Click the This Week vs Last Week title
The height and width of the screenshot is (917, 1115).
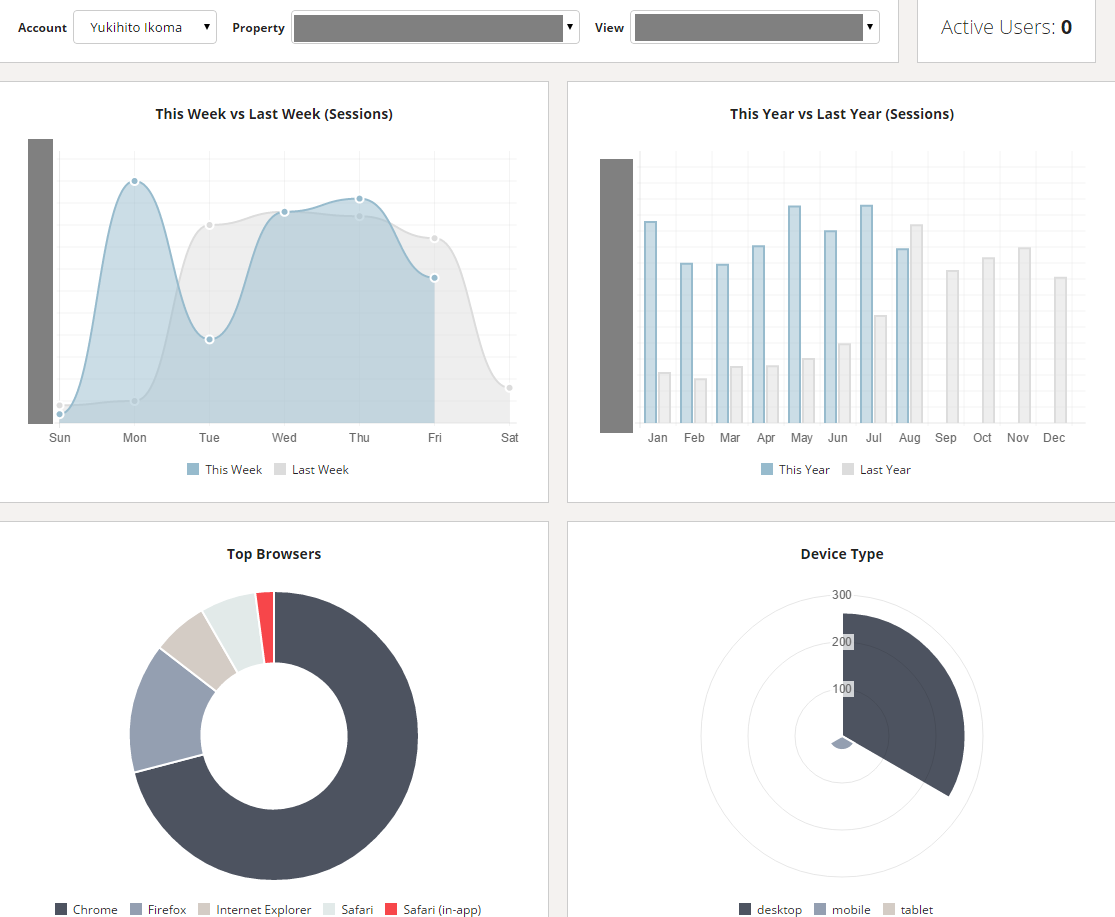point(274,114)
